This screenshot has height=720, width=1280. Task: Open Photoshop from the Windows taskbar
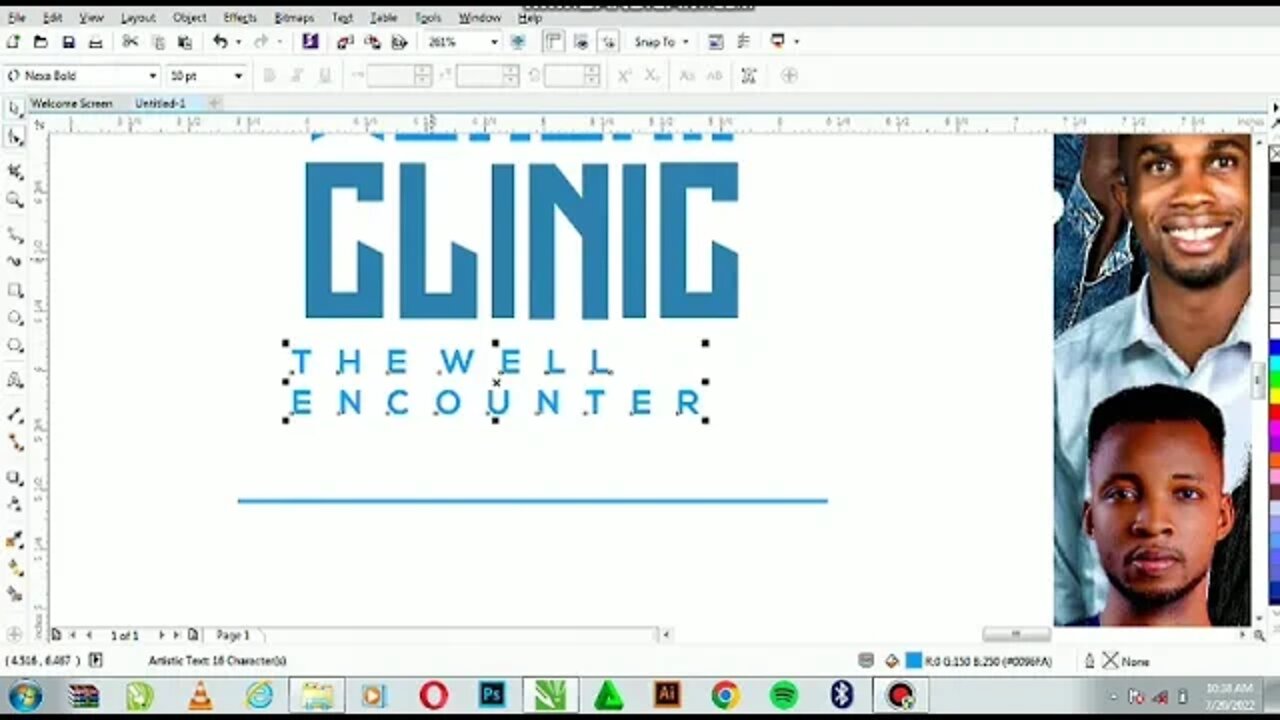click(491, 695)
